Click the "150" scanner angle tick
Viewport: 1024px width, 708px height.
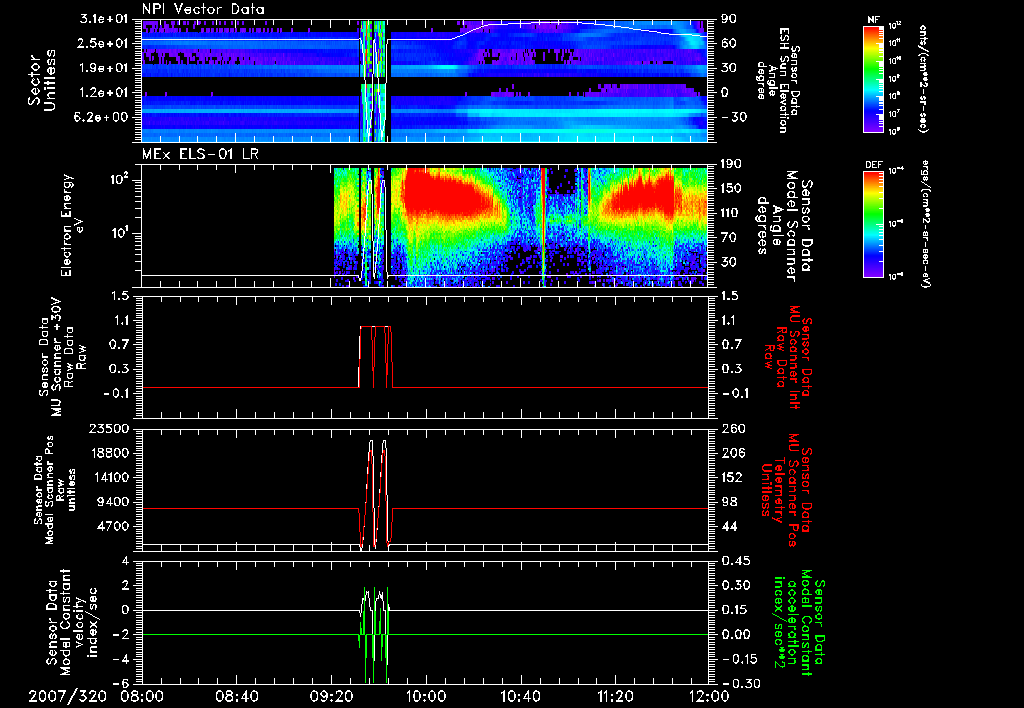(x=733, y=189)
